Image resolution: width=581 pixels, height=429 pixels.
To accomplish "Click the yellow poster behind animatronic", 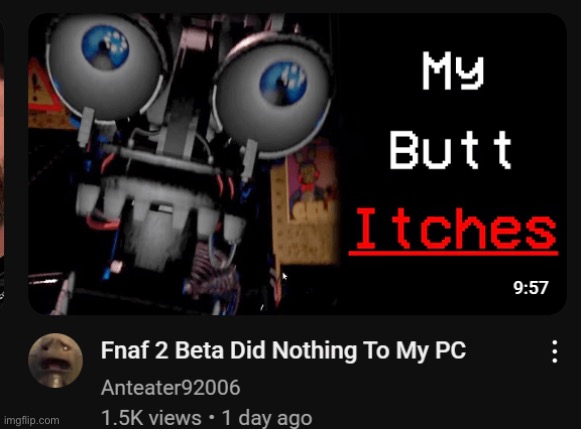I will tap(306, 202).
